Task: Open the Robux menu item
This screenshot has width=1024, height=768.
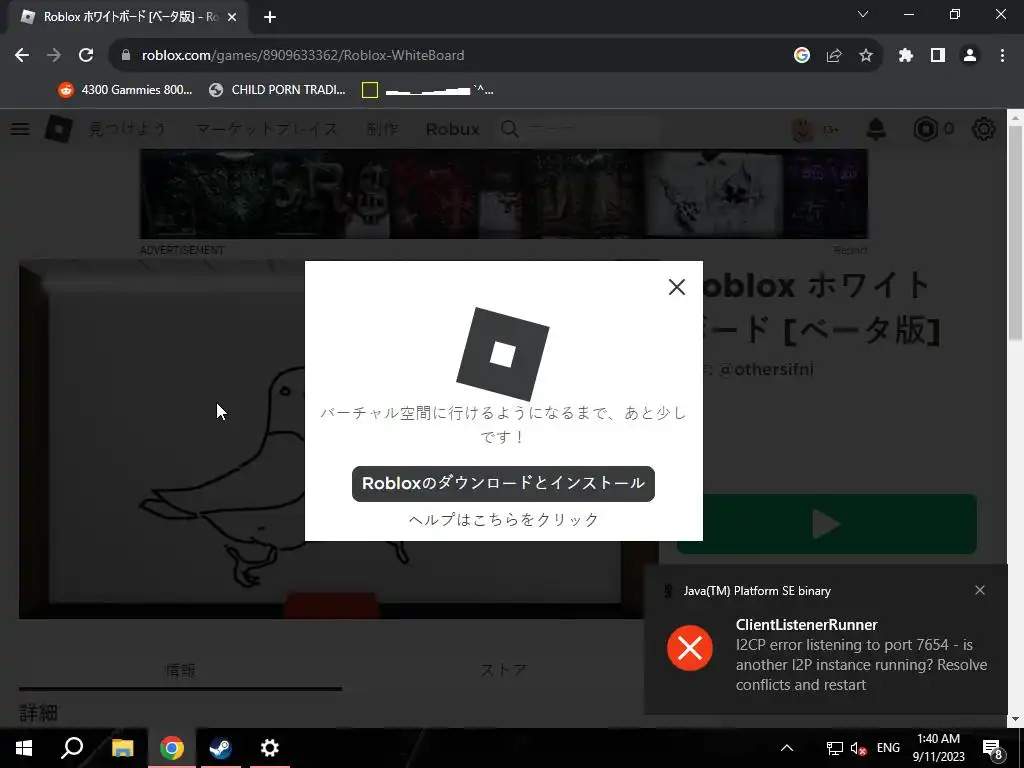Action: click(453, 129)
